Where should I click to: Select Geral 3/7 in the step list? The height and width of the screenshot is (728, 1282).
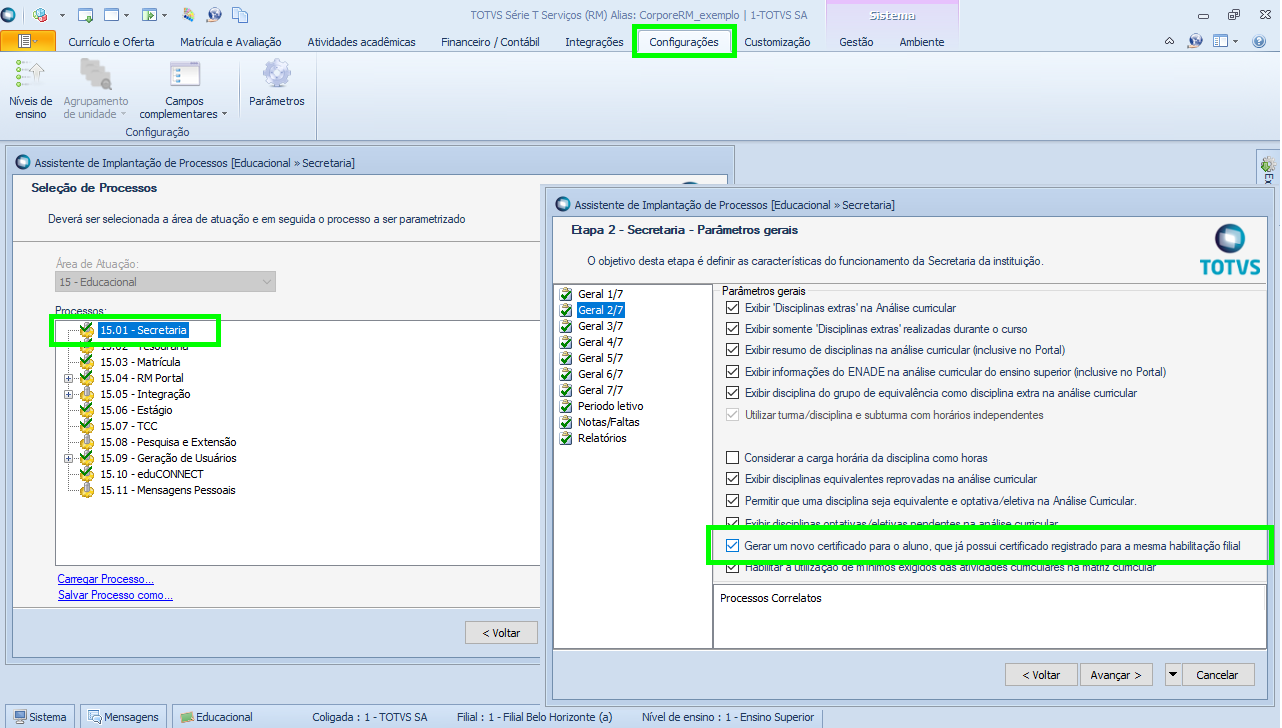tap(600, 326)
